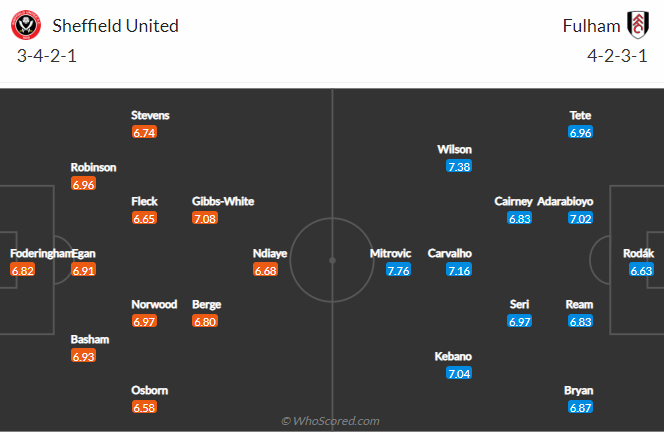Click the Fulham club crest
664x432 pixels.
coord(638,25)
